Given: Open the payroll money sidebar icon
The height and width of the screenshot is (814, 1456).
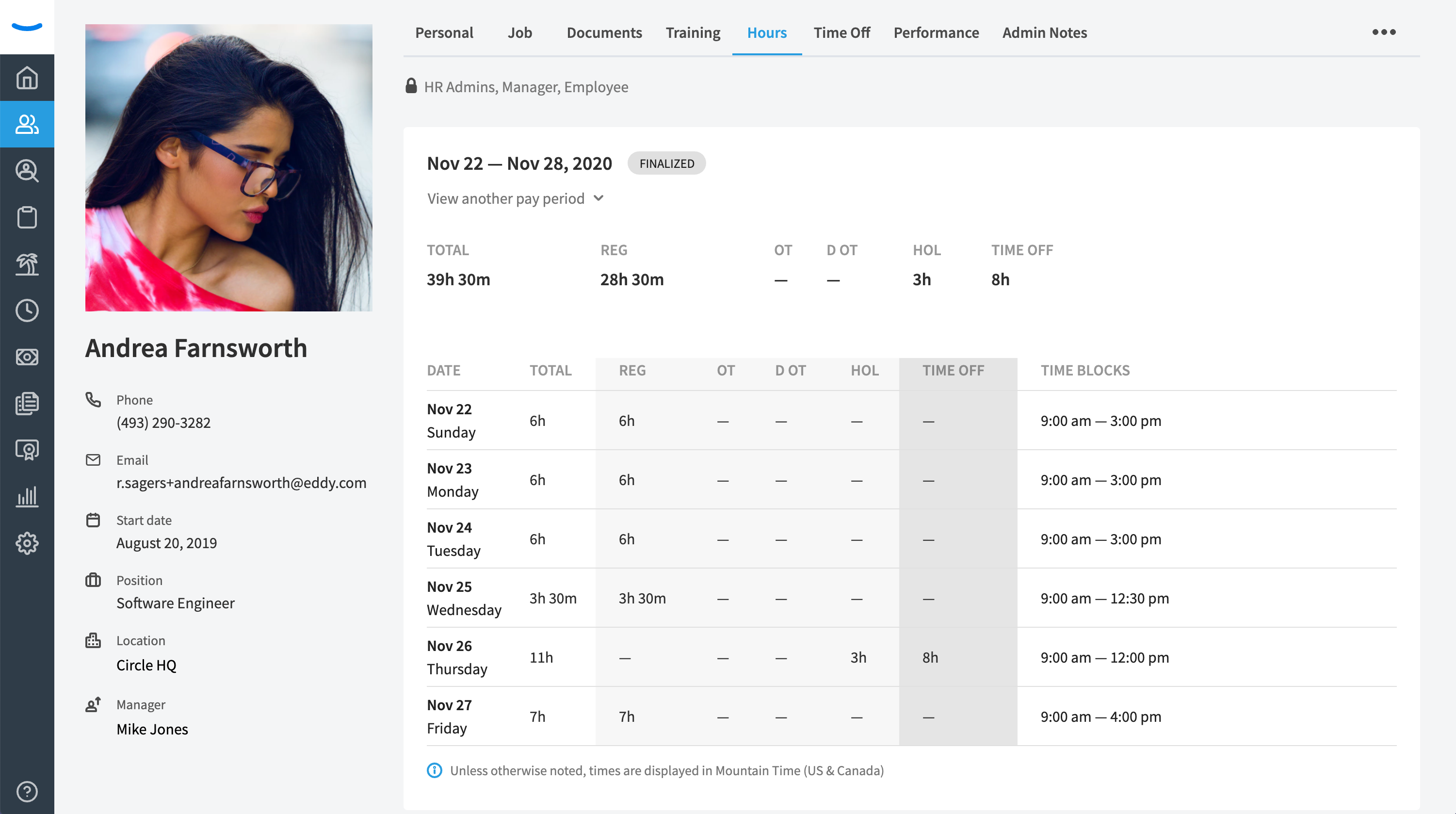Looking at the screenshot, I should pos(27,357).
